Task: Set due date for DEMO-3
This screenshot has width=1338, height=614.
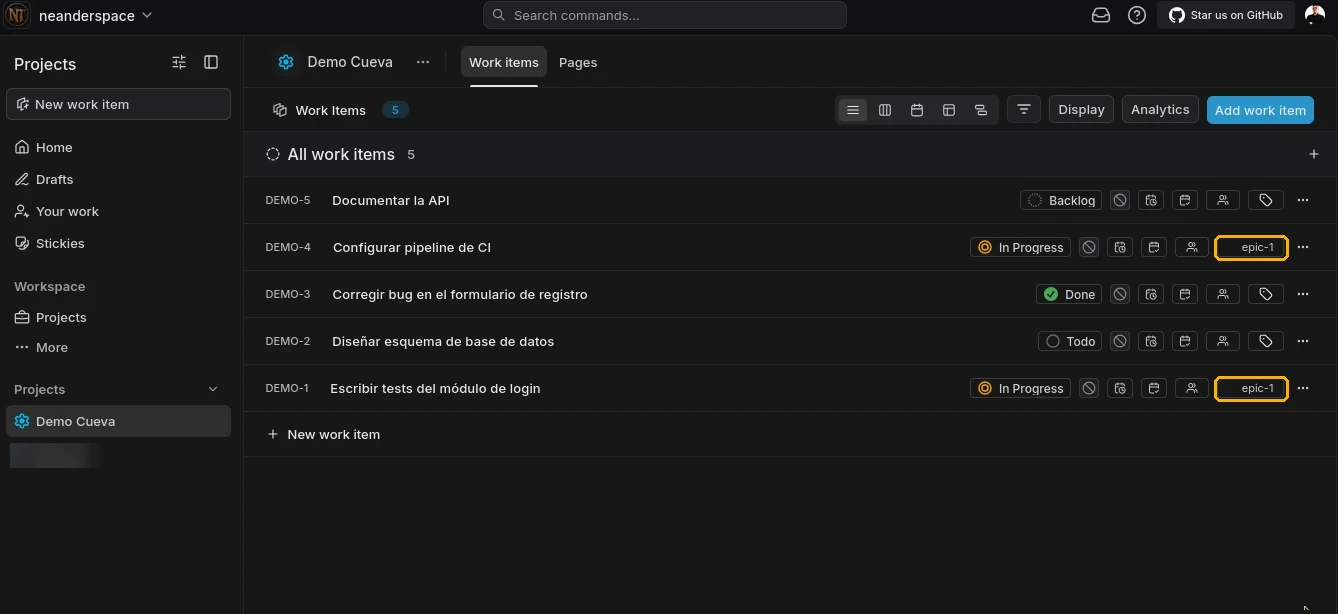Action: [1185, 294]
